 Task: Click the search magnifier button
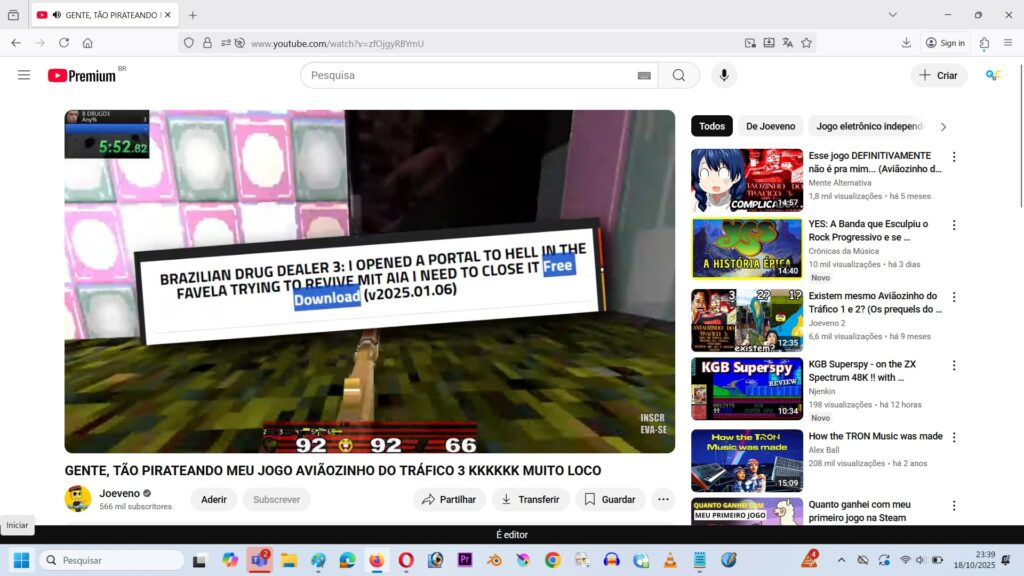[x=679, y=75]
